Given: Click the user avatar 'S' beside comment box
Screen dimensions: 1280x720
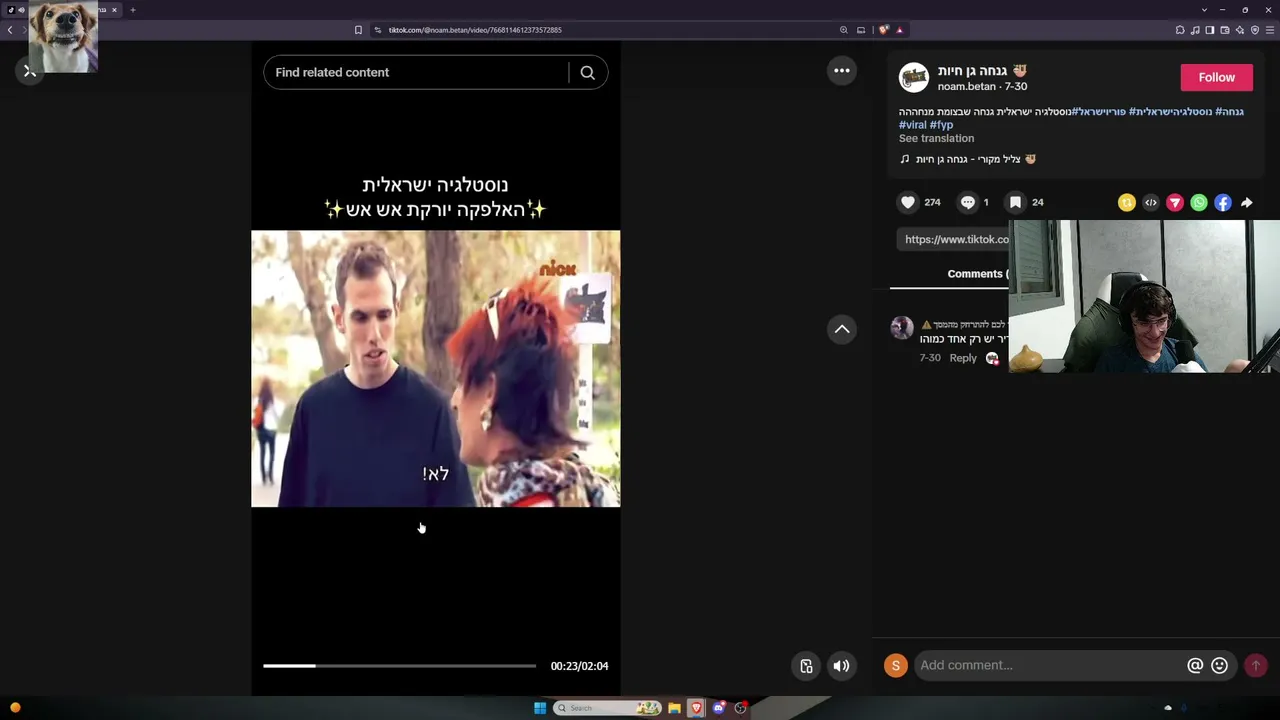Looking at the screenshot, I should coord(896,665).
